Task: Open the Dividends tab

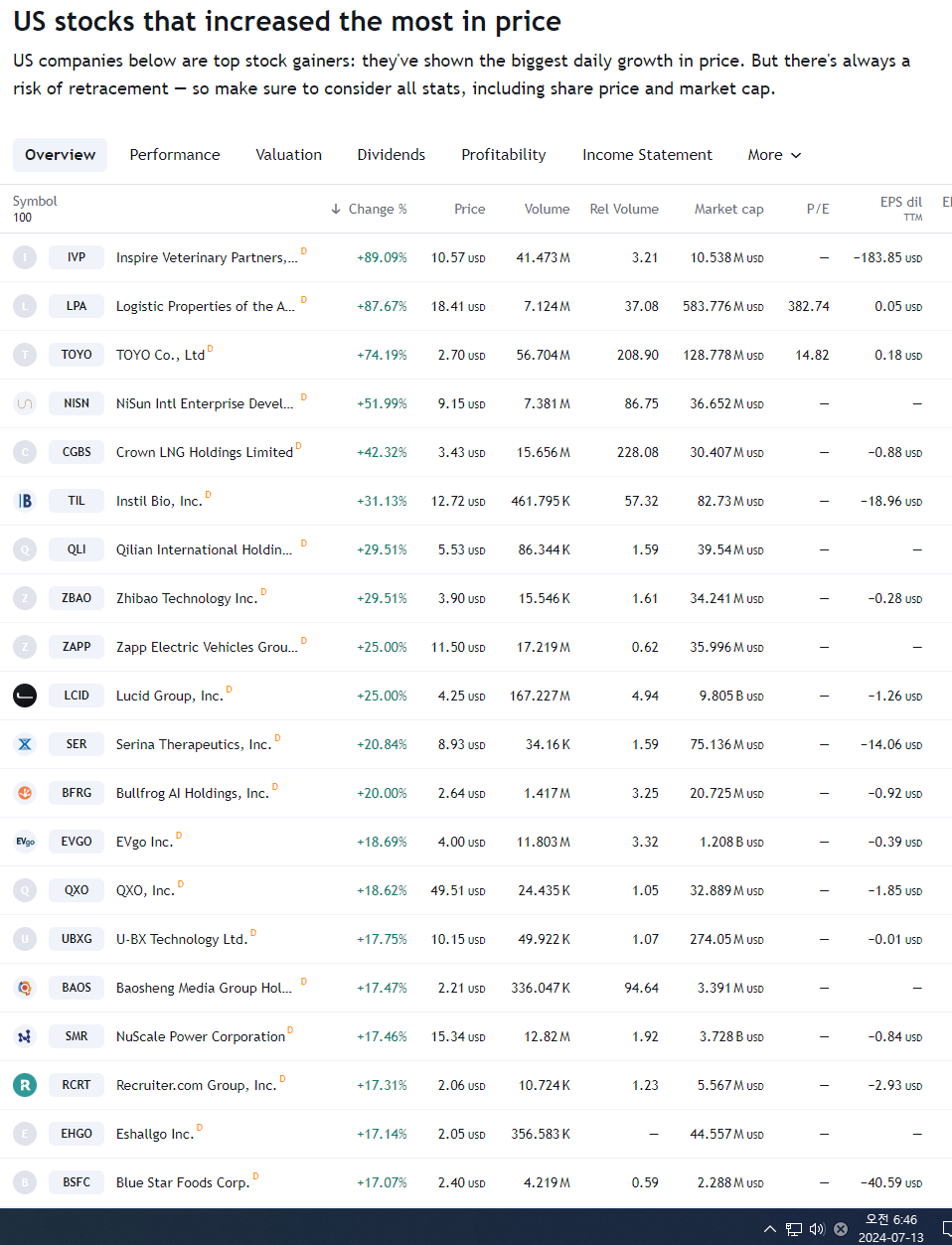Action: point(392,155)
